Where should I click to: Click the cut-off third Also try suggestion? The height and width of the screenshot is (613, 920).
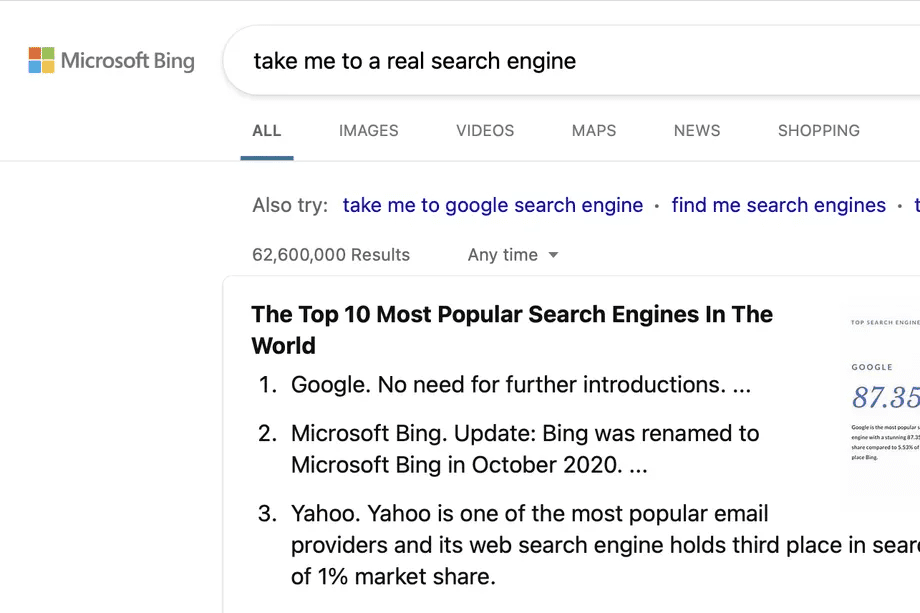point(915,205)
